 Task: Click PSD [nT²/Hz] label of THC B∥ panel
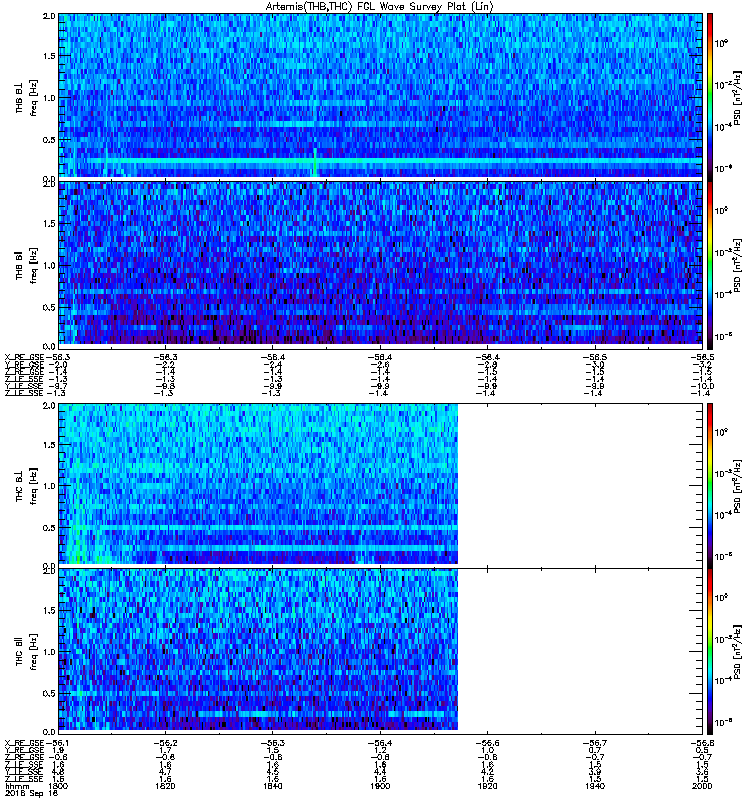737,652
